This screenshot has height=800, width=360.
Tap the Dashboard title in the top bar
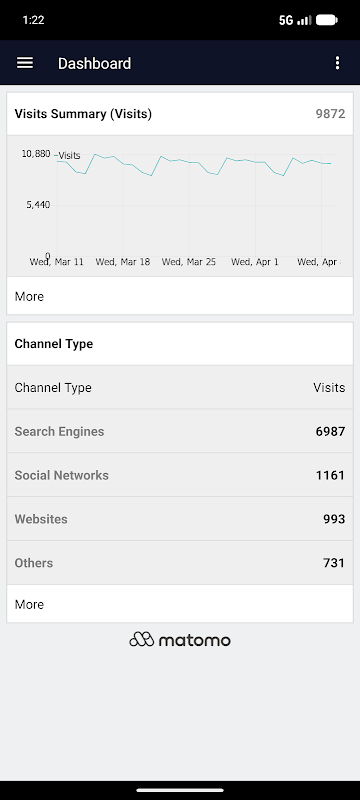click(94, 63)
